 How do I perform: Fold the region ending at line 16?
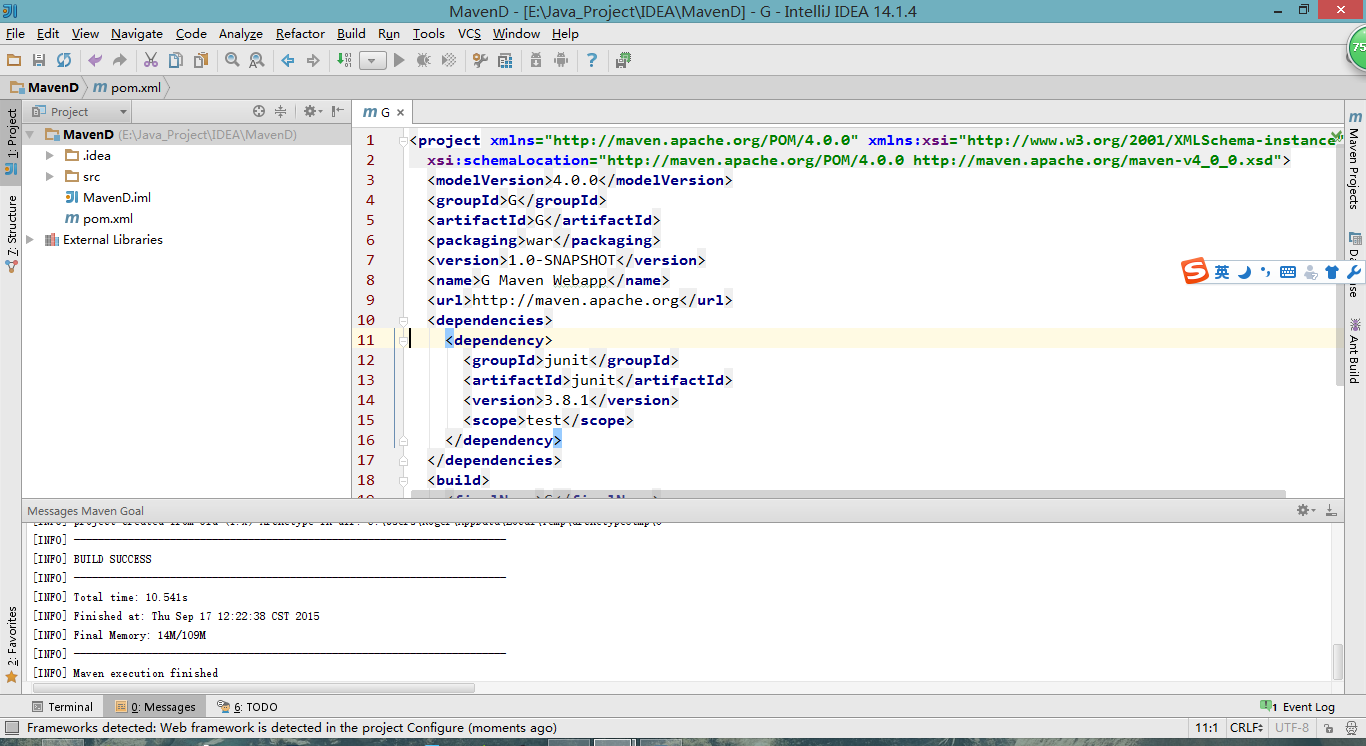click(x=403, y=440)
